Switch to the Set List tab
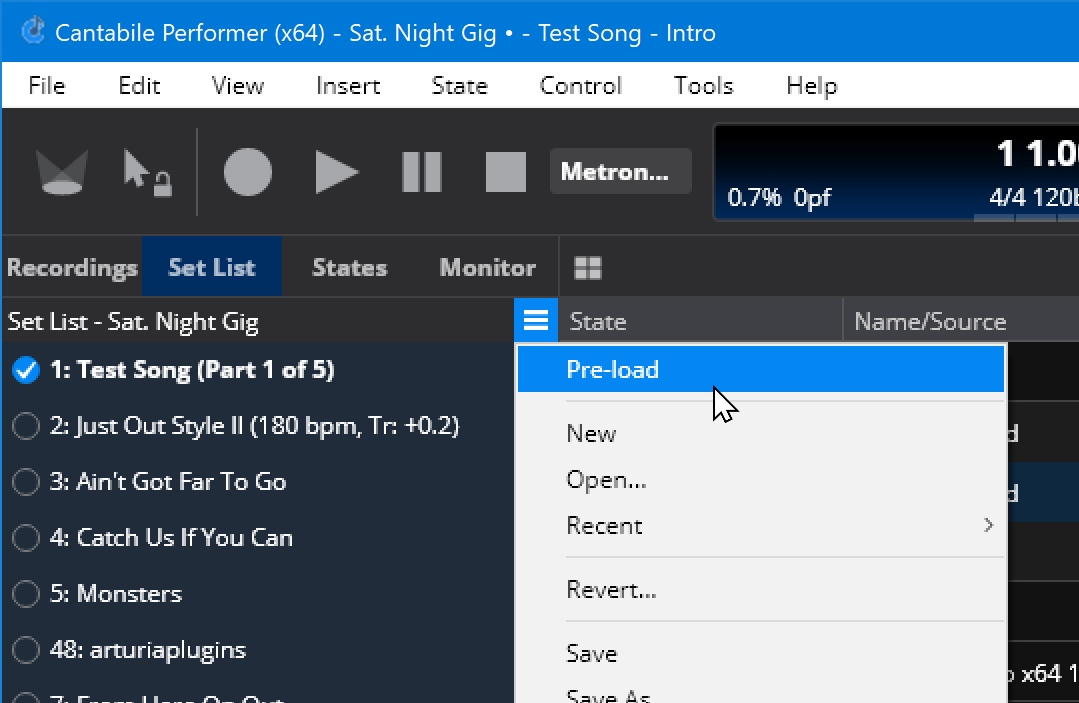 tap(212, 267)
